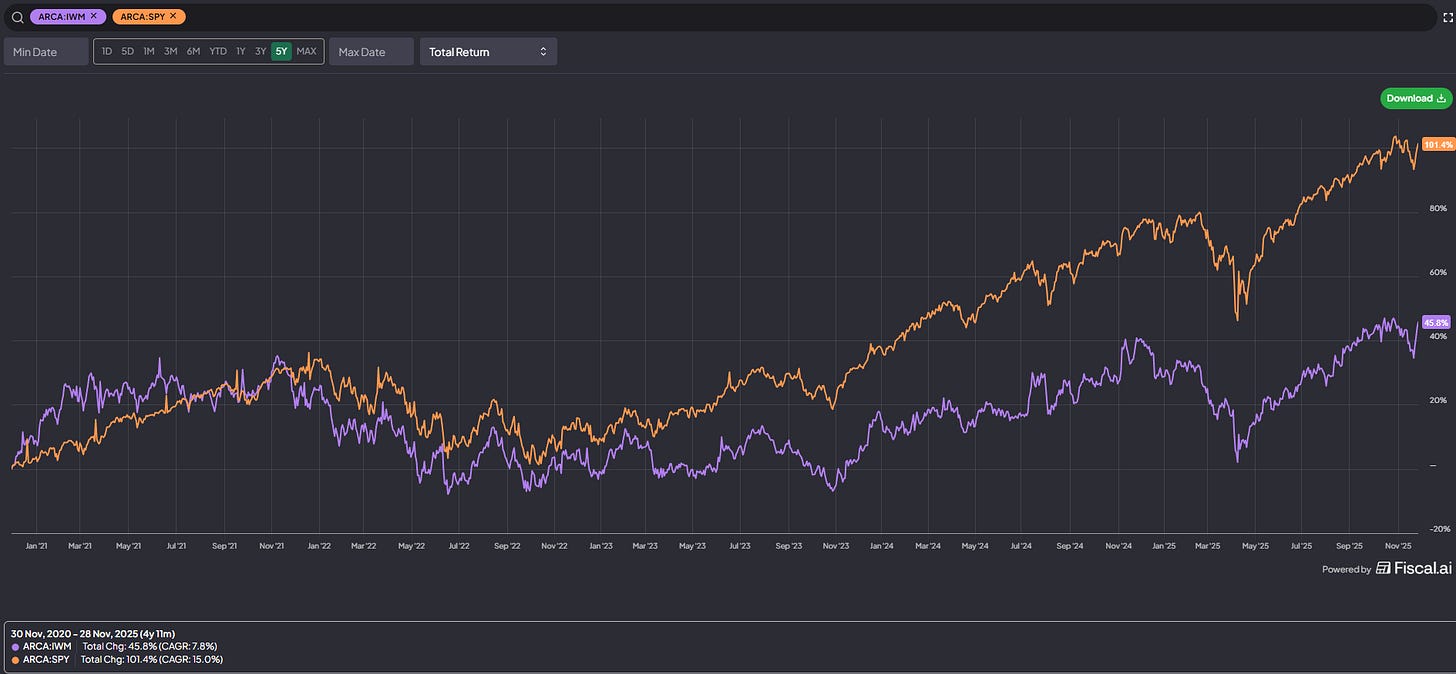Remove the ARCA:SPY ticker chip
The width and height of the screenshot is (1456, 674).
pyautogui.click(x=173, y=16)
